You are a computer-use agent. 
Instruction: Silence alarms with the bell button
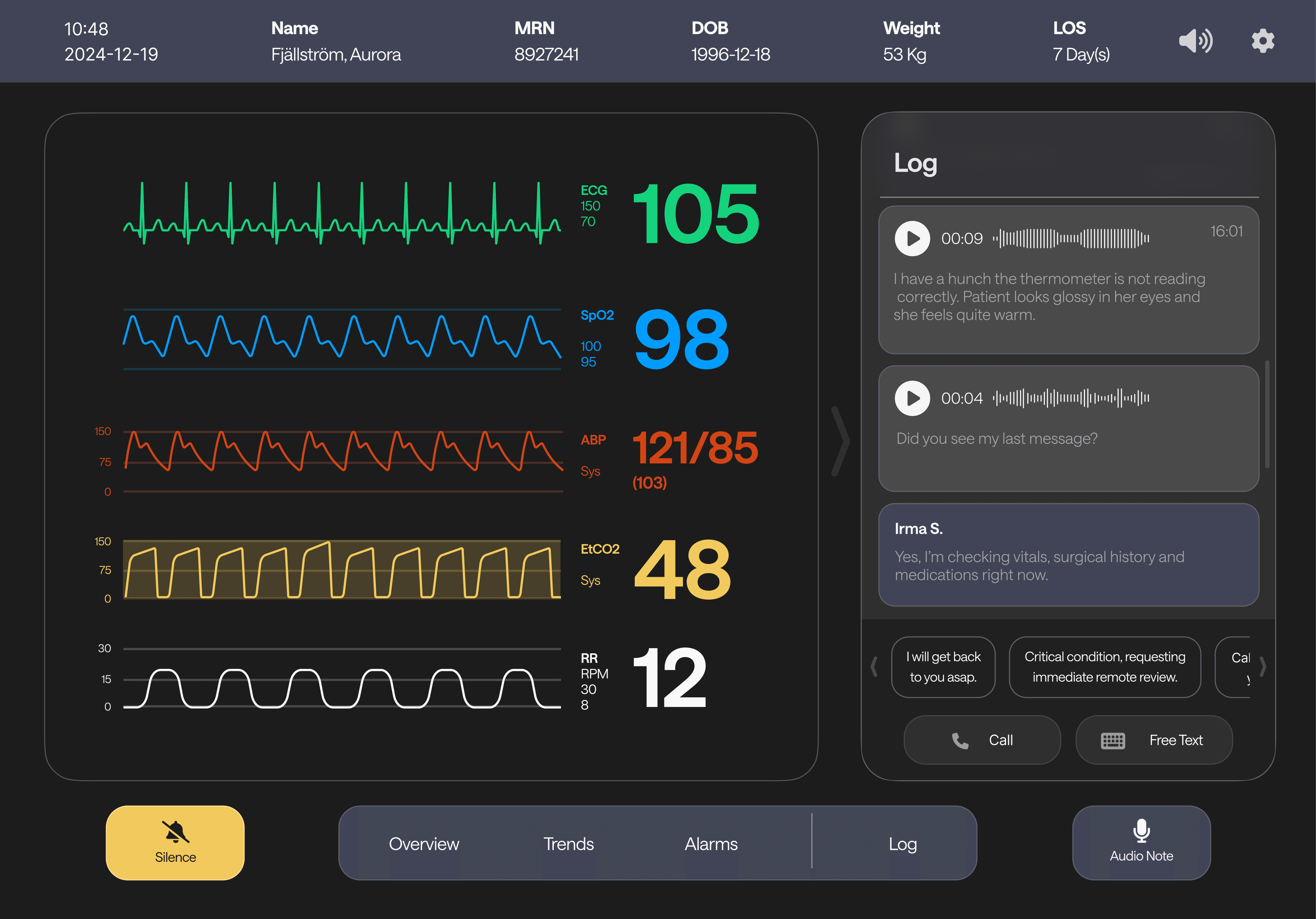(x=175, y=842)
